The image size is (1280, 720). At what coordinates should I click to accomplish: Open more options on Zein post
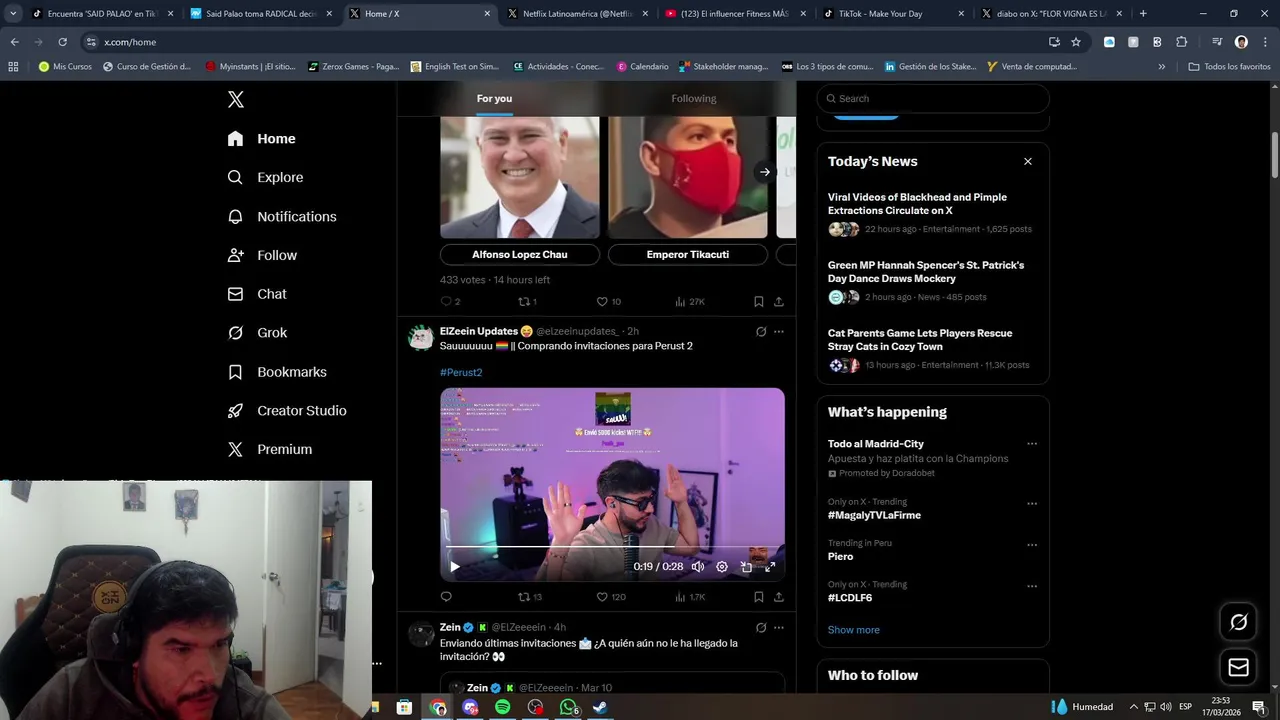point(779,628)
